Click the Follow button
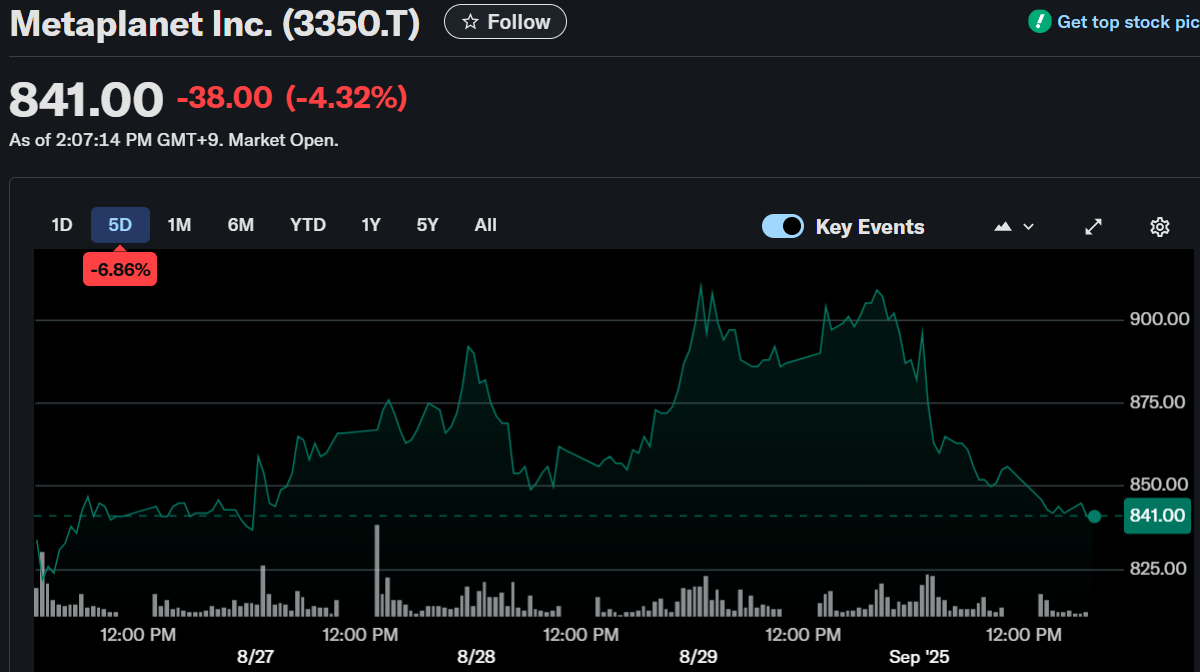 click(505, 22)
